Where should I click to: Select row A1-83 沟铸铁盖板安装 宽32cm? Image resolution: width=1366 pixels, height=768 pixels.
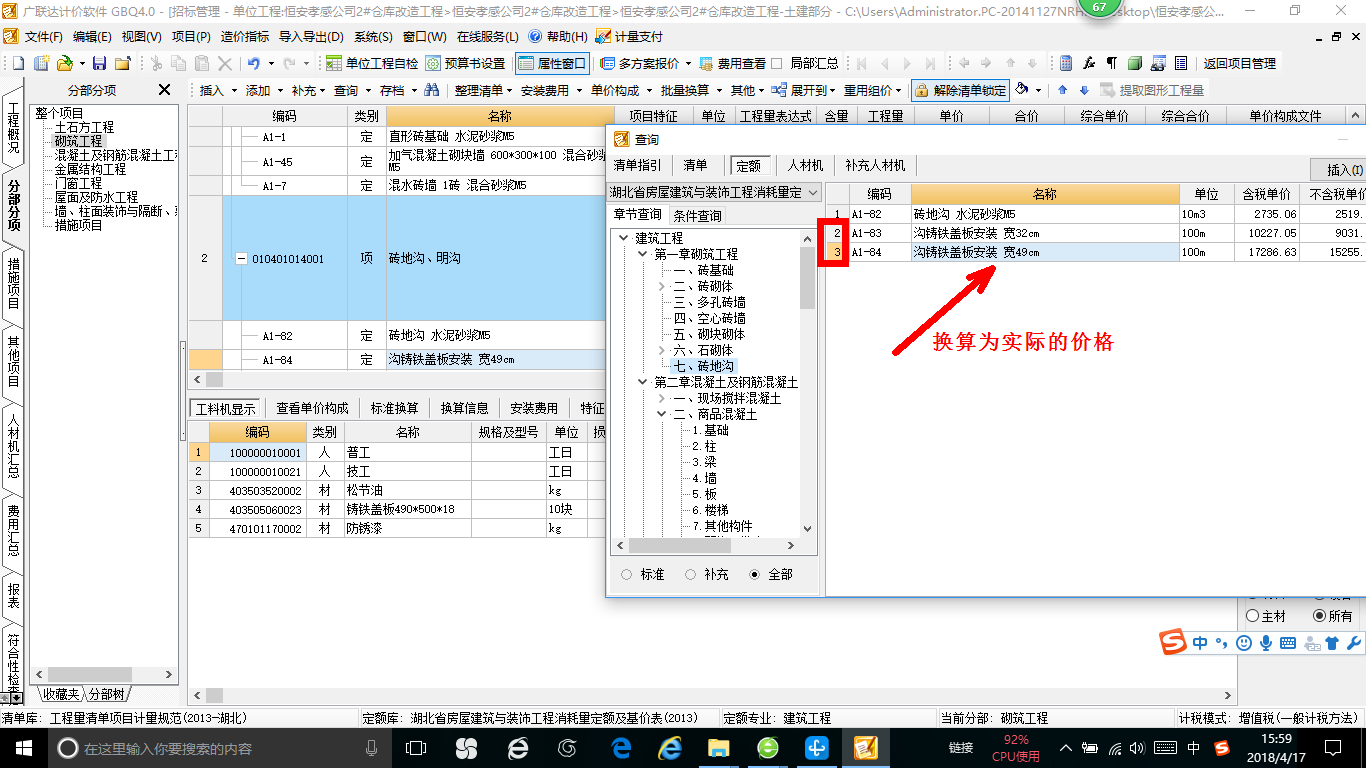coord(1096,233)
